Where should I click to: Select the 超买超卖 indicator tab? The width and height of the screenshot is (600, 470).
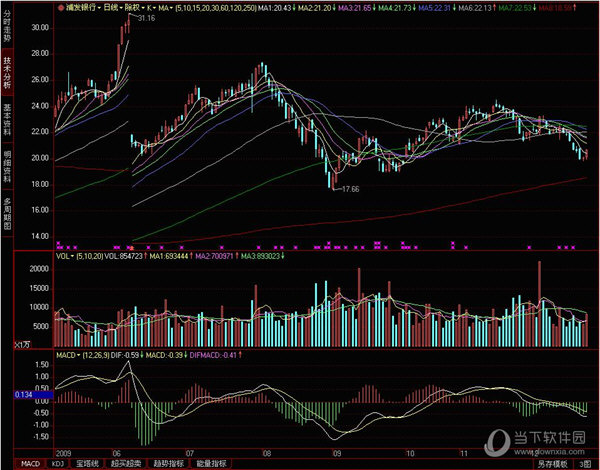(126, 464)
